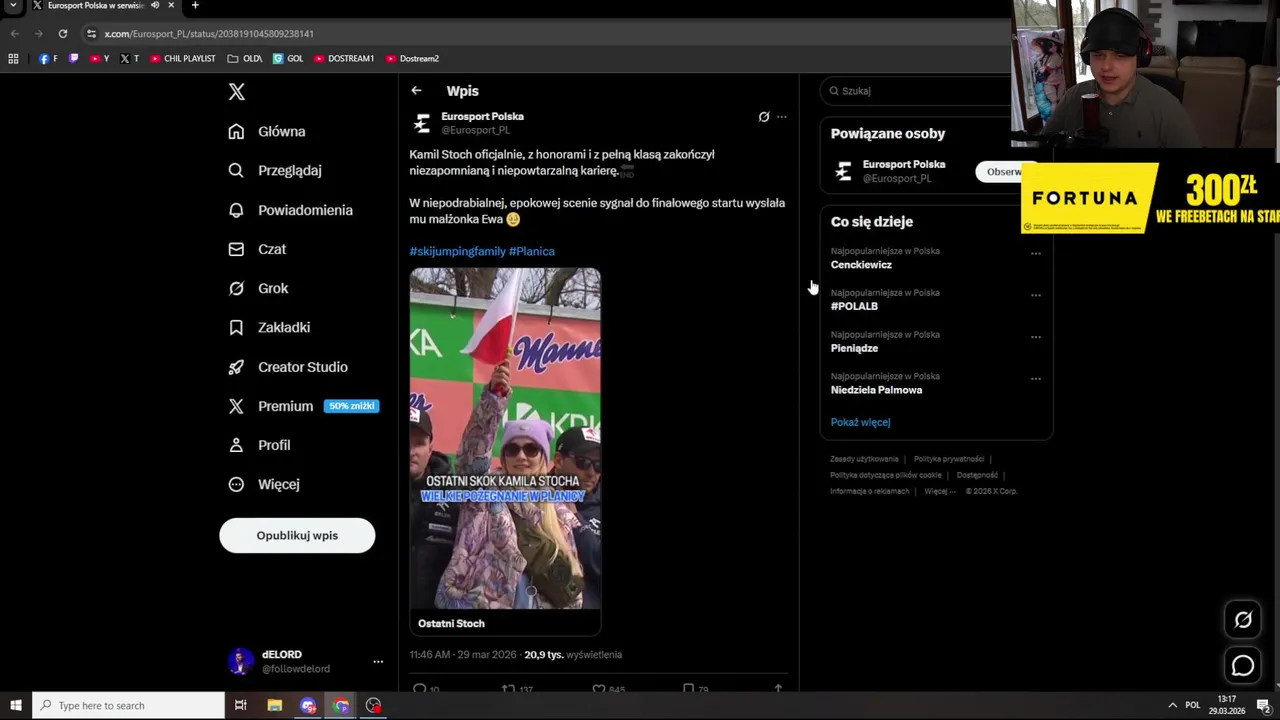Expand the Więcej menu
This screenshot has height=720, width=1280.
pos(264,484)
